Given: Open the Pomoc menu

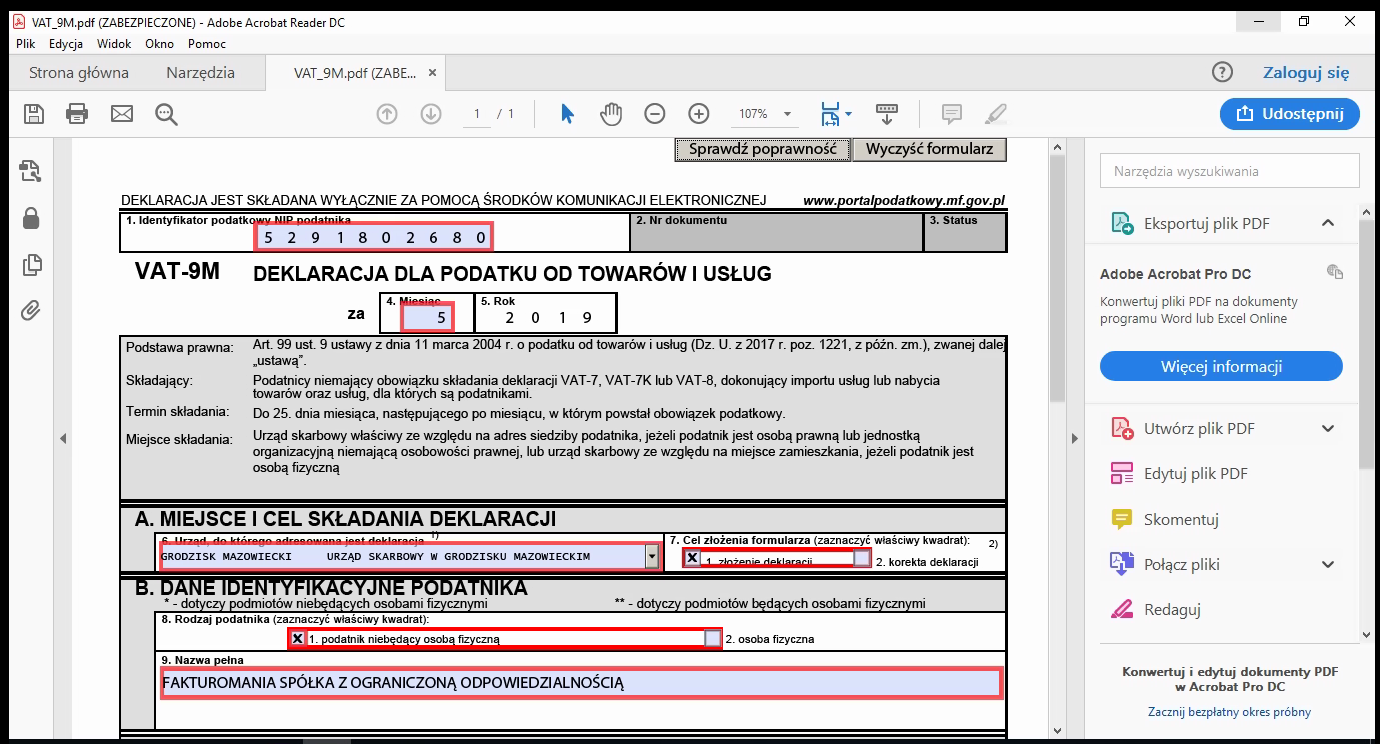Looking at the screenshot, I should pyautogui.click(x=207, y=44).
